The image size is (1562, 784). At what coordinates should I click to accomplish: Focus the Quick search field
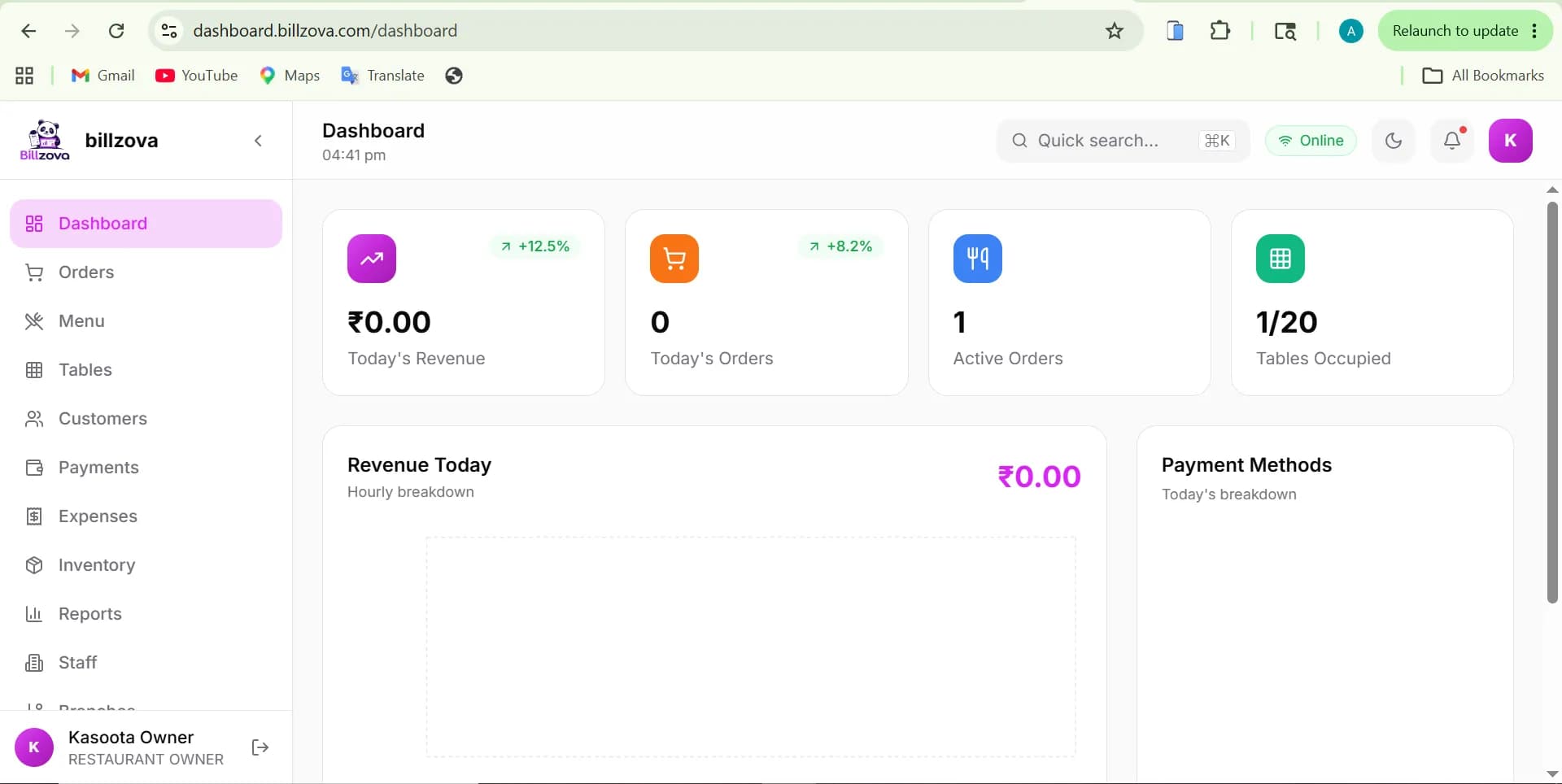pos(1123,141)
